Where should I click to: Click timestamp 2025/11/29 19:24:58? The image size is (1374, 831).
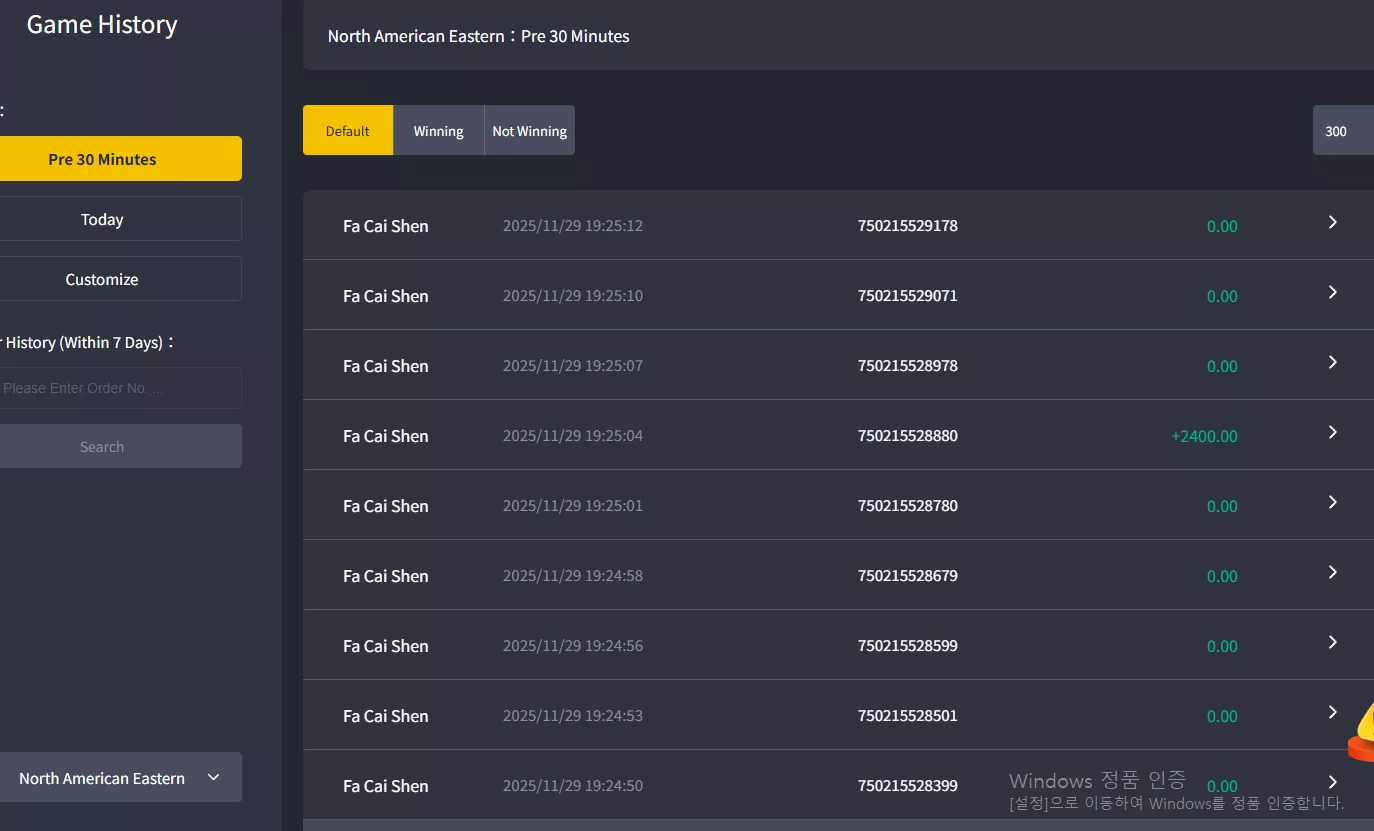pyautogui.click(x=573, y=576)
